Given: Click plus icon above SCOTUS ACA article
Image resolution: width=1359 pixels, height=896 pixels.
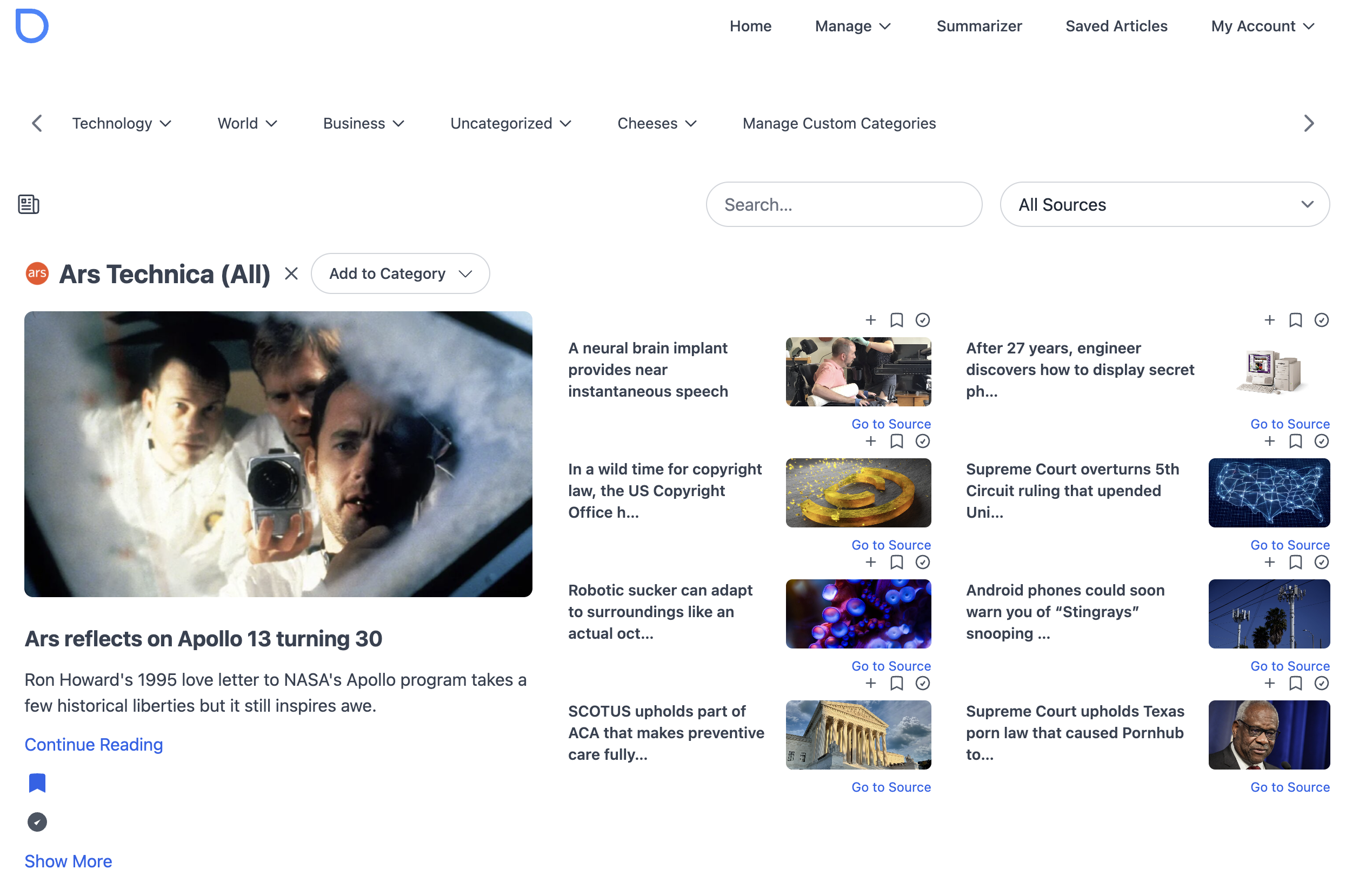Looking at the screenshot, I should click(870, 684).
